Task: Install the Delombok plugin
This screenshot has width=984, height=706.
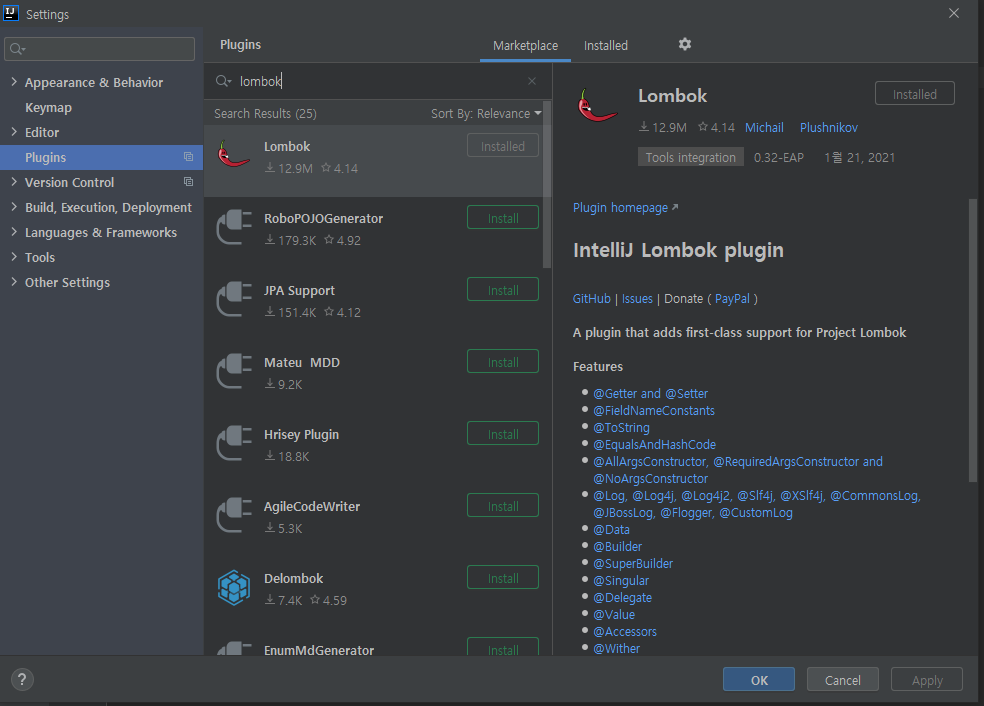Action: (x=503, y=578)
